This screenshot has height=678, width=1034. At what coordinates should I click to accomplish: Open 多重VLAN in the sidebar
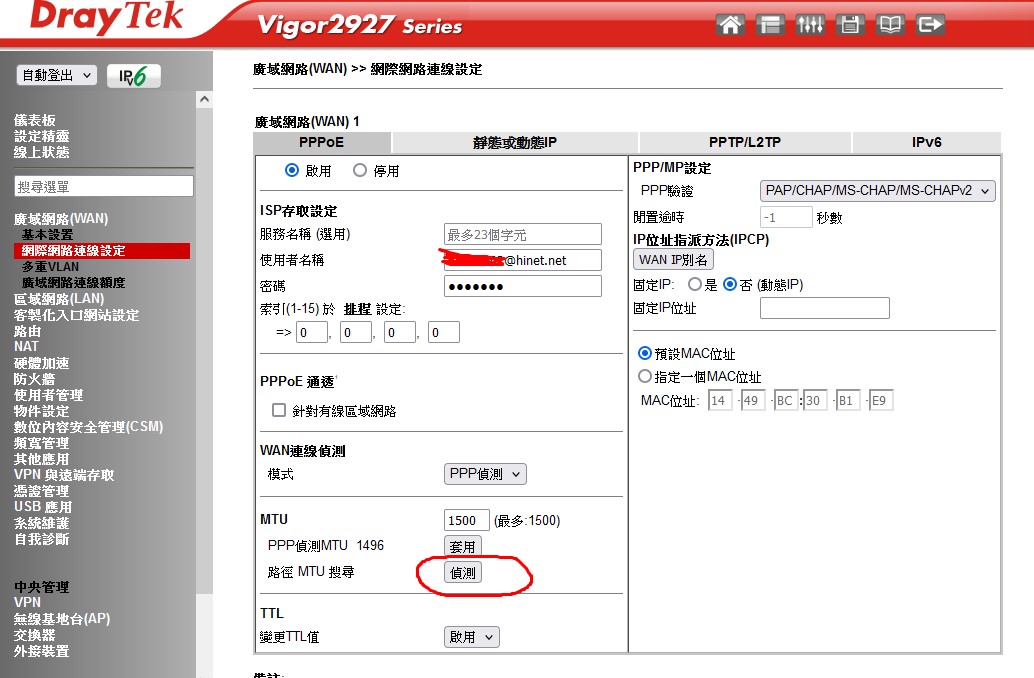click(50, 267)
